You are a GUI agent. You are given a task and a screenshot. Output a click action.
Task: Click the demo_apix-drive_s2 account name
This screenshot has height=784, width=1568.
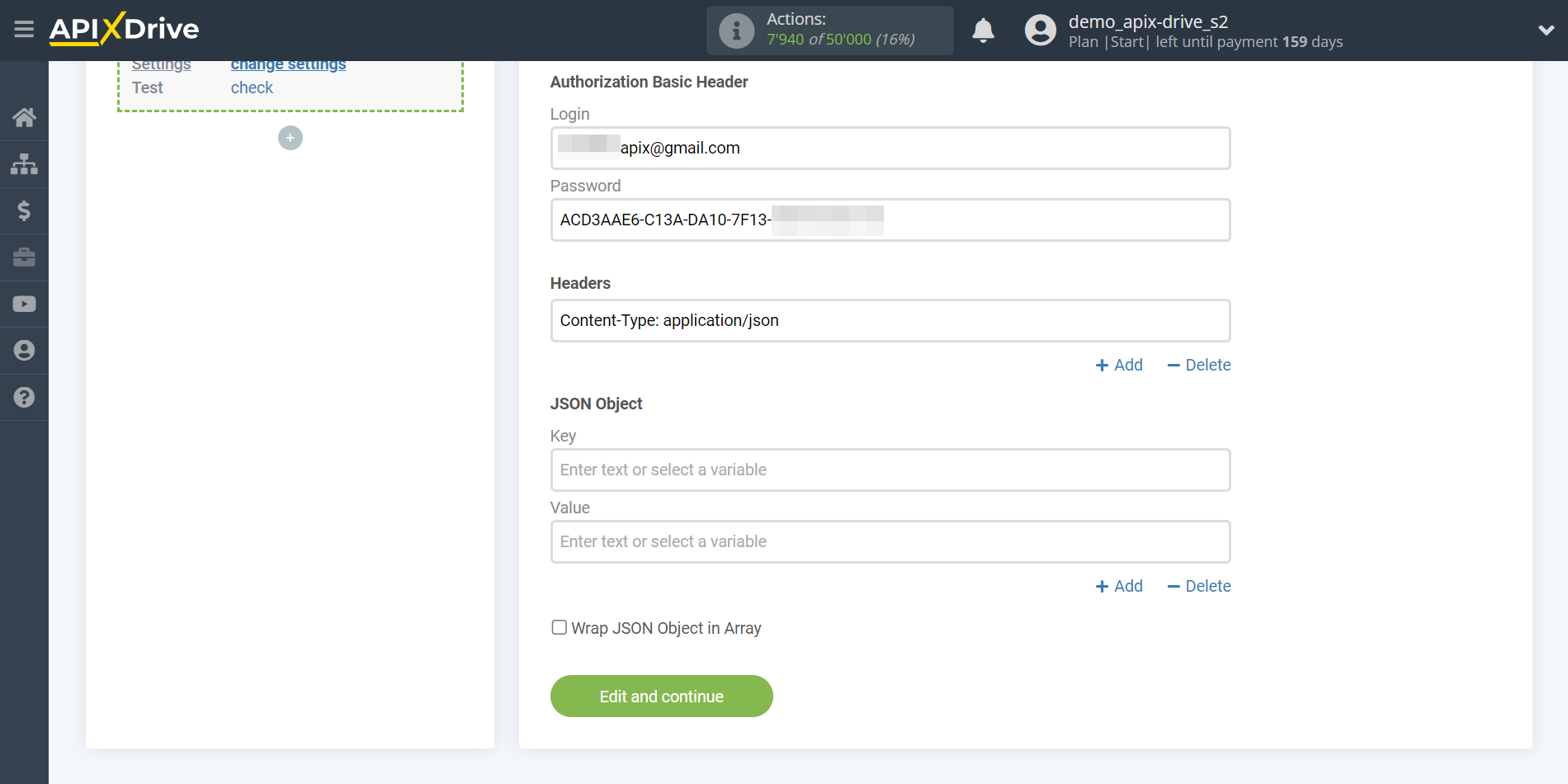pyautogui.click(x=1148, y=21)
